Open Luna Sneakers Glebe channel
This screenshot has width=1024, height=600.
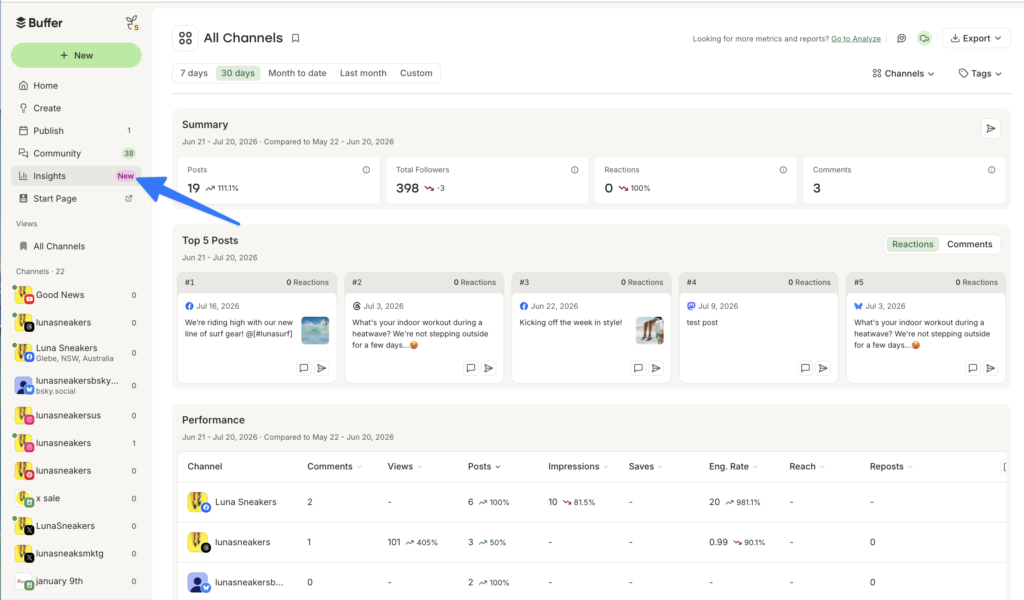pos(76,353)
